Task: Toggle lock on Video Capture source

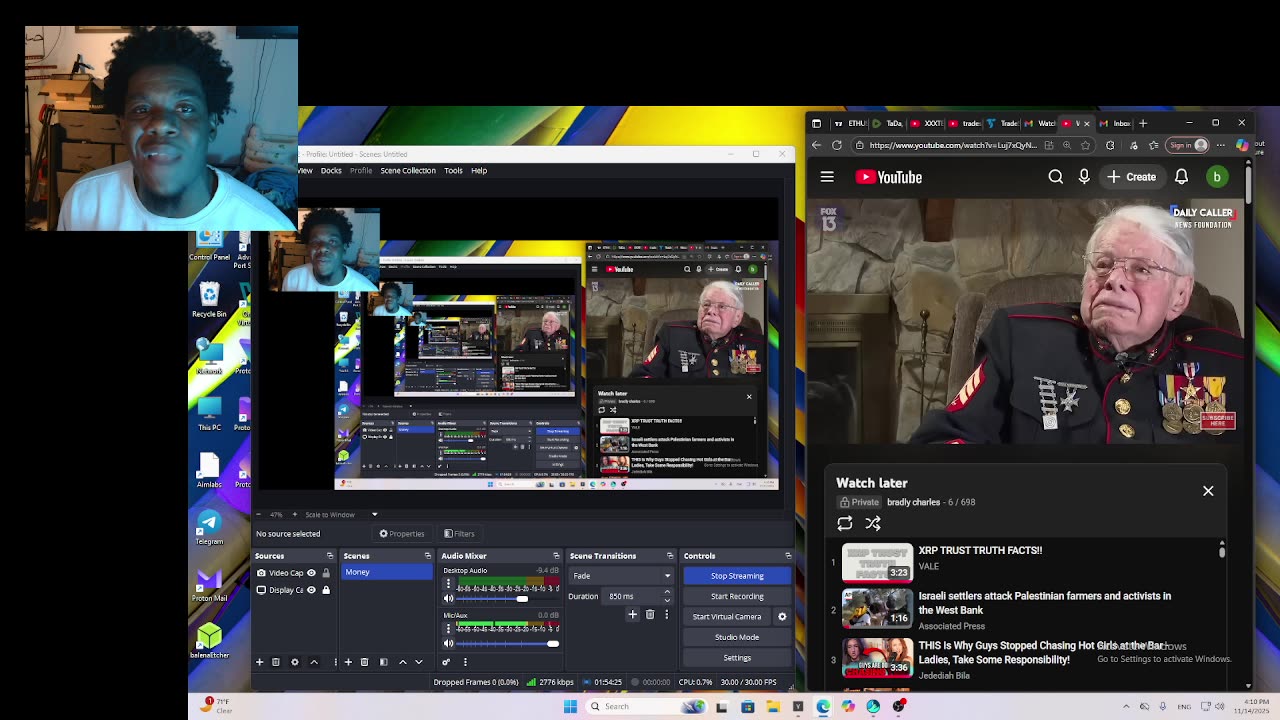Action: click(325, 573)
